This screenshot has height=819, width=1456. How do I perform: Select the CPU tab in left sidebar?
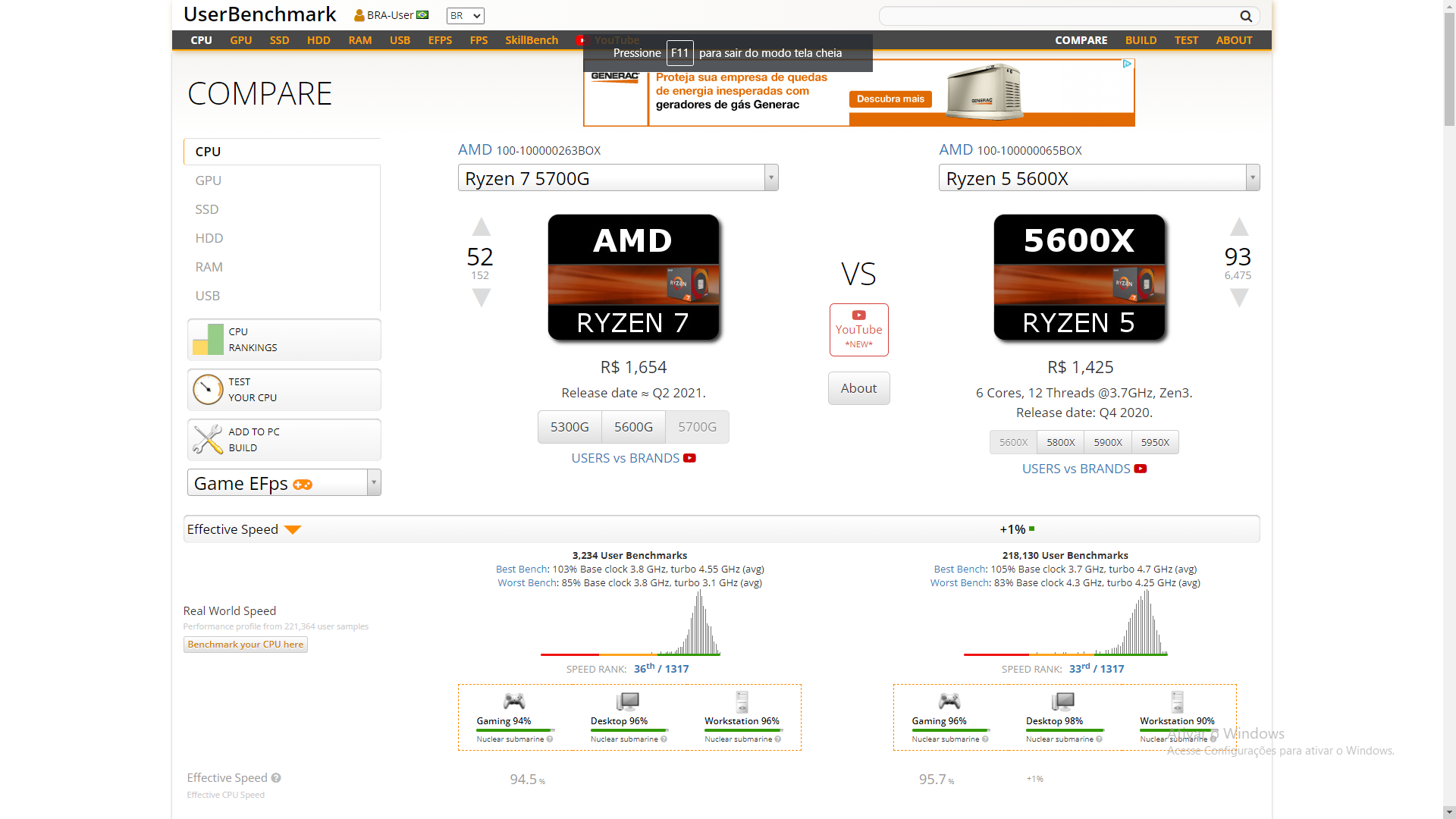click(282, 152)
